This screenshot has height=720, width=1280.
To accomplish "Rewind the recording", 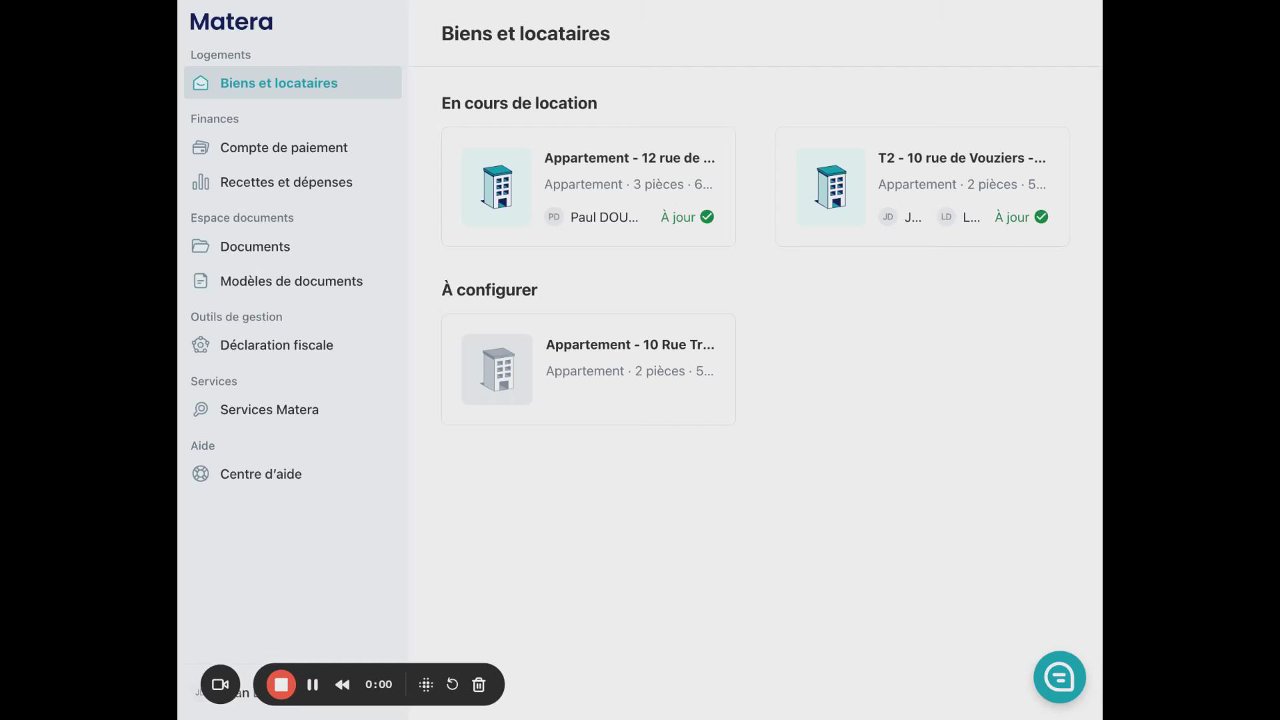I will tap(342, 684).
